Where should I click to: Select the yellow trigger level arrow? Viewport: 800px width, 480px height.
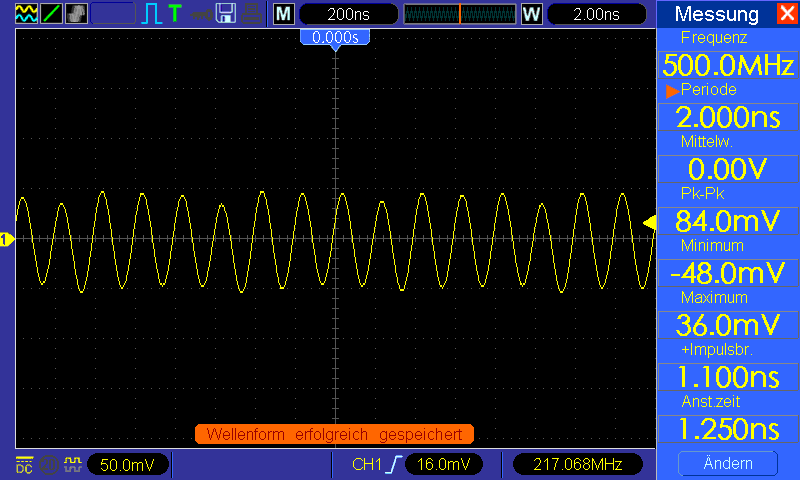click(x=649, y=223)
